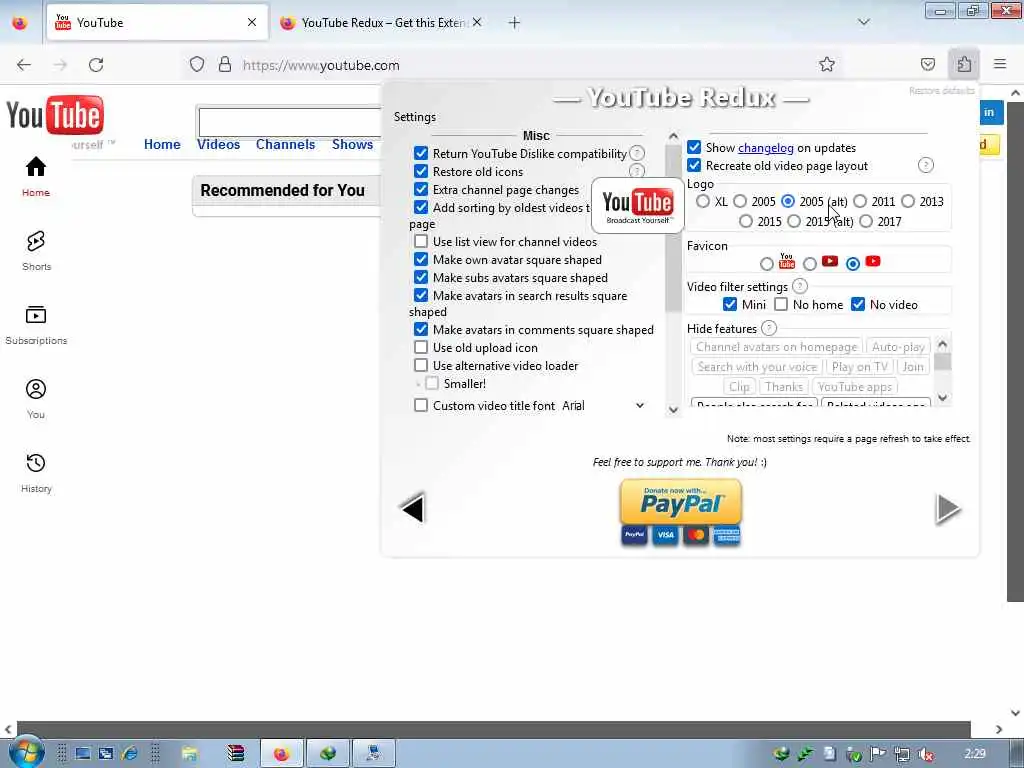Toggle Show changelog on updates checkbox
Viewport: 1024px width, 768px height.
tap(694, 148)
